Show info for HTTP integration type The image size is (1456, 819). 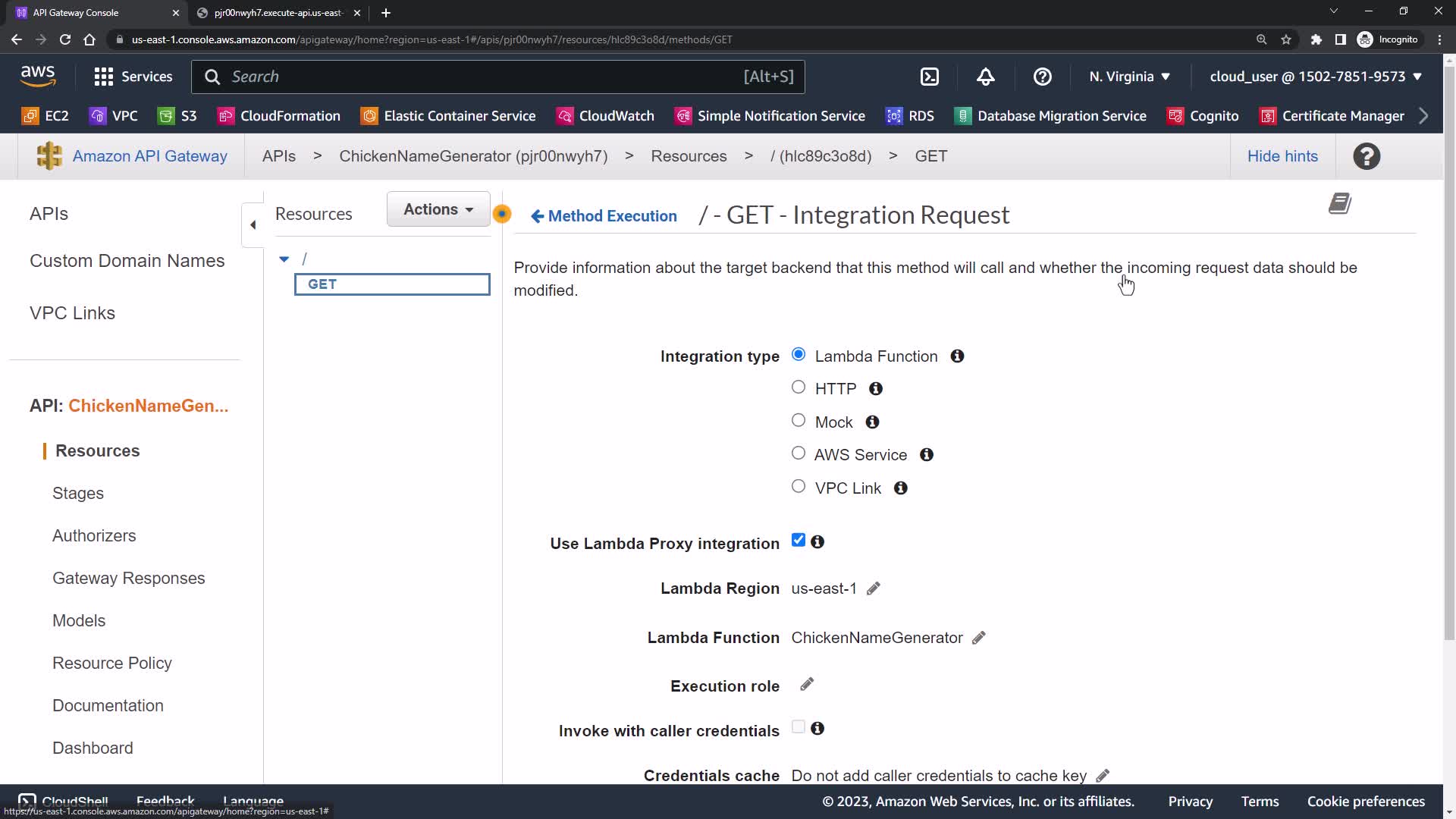pos(876,388)
